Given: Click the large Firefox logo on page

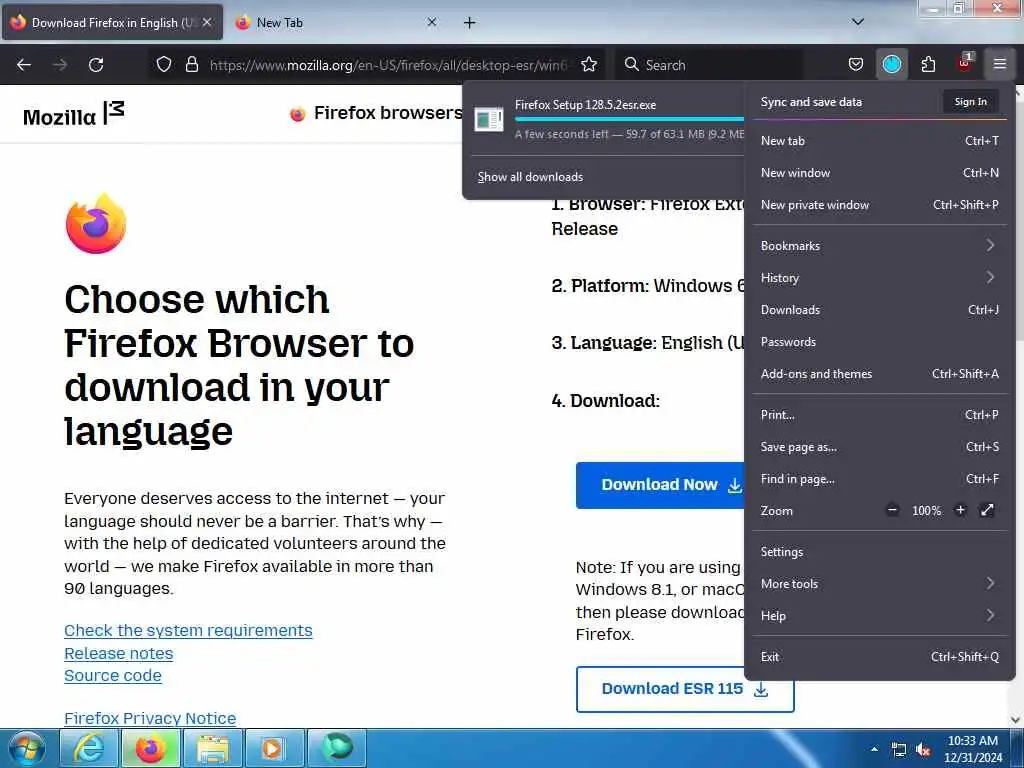Looking at the screenshot, I should (96, 223).
